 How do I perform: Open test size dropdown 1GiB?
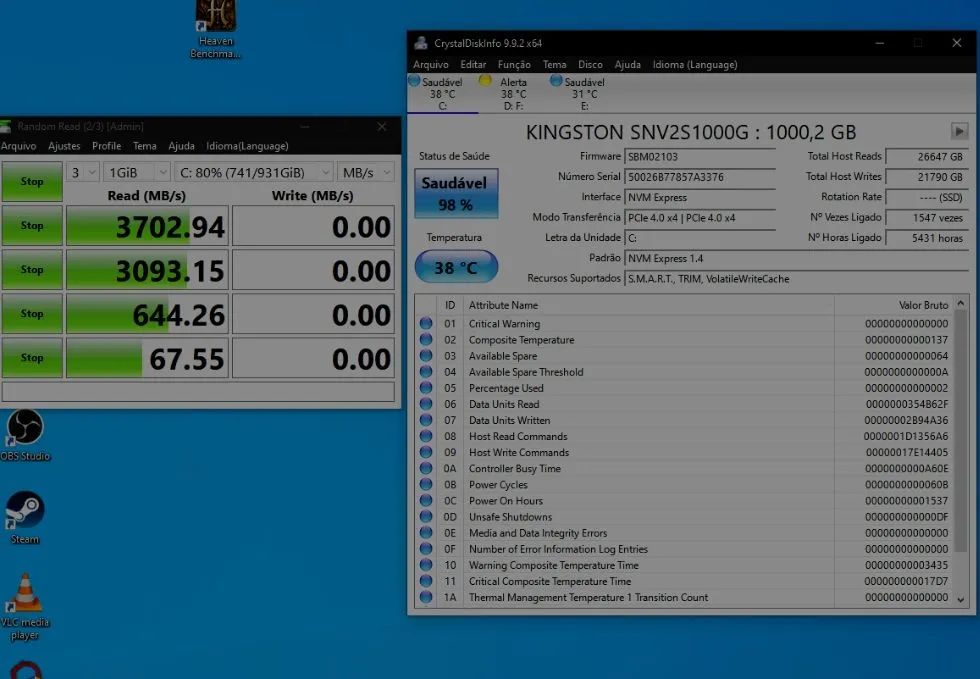click(136, 173)
